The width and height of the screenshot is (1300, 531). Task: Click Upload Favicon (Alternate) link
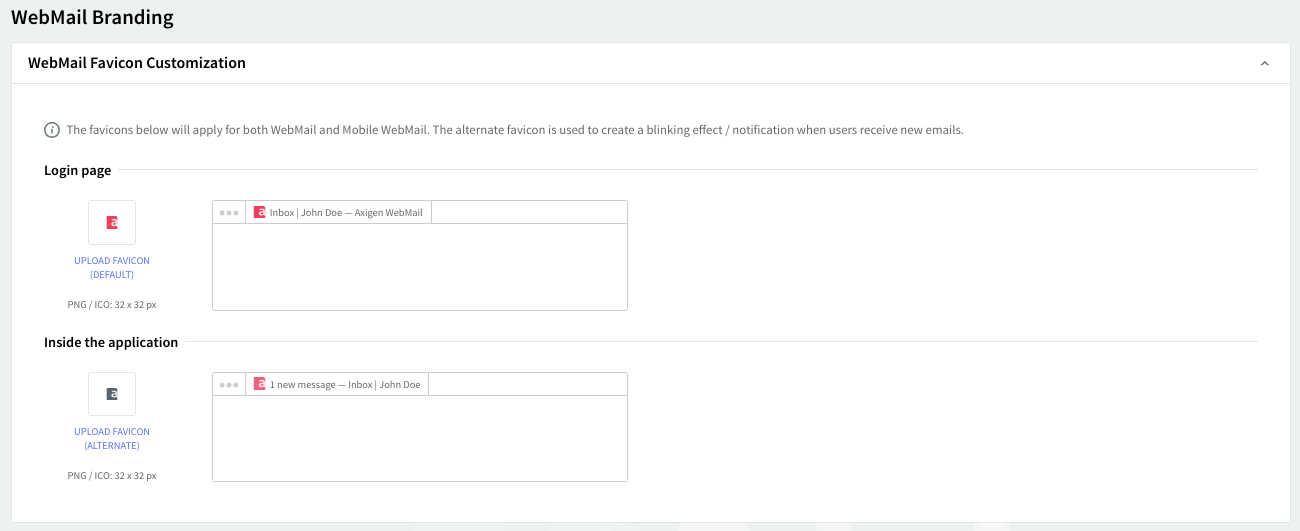[112, 439]
